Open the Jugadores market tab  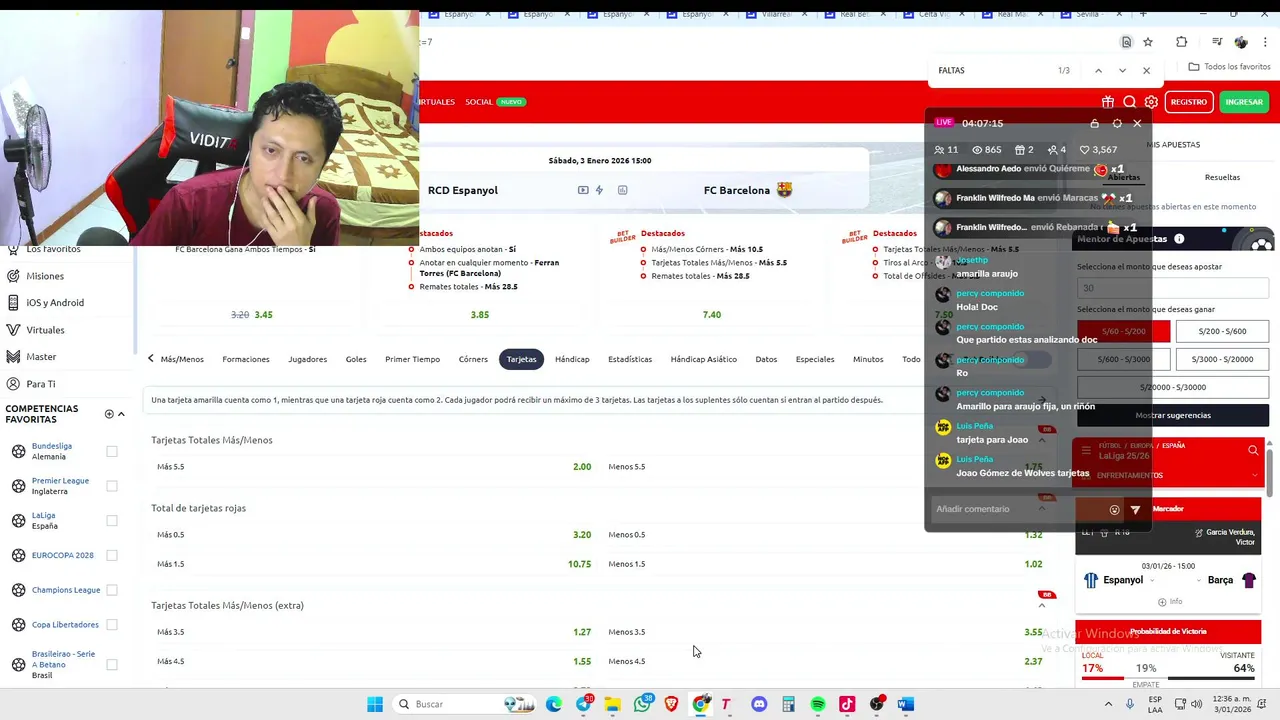pos(307,359)
